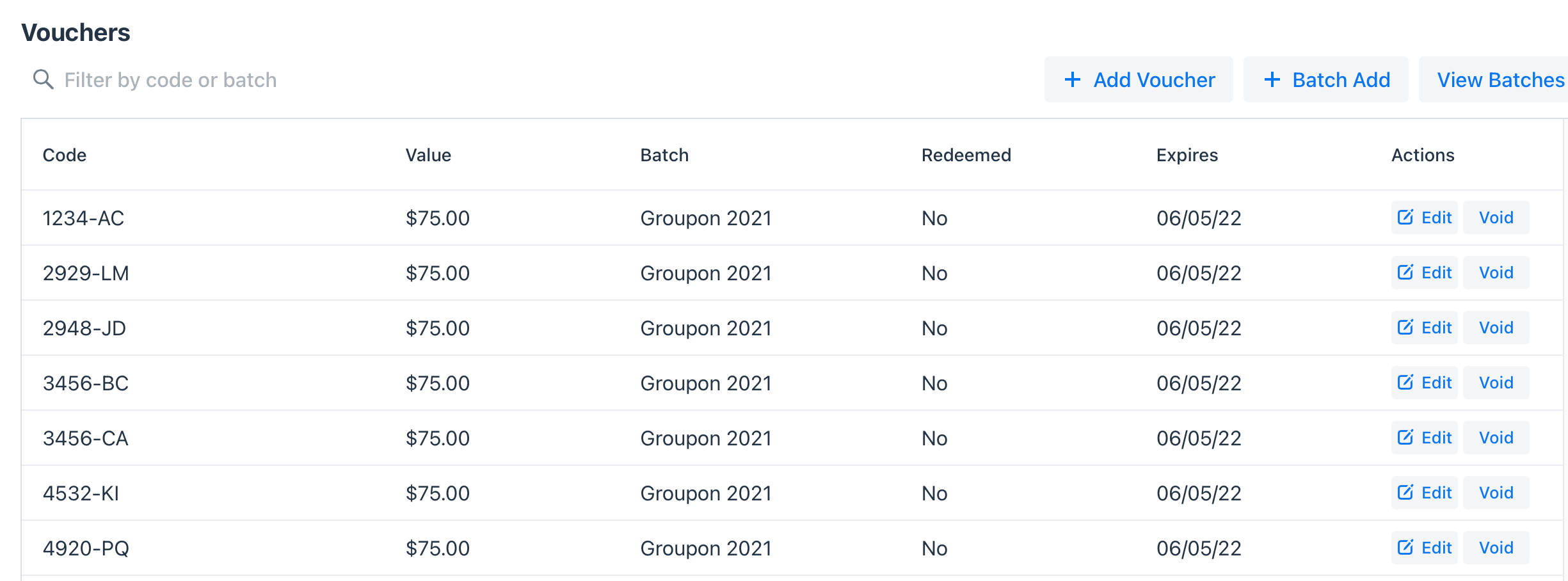
Task: Click the Expires column header
Action: (x=1187, y=155)
